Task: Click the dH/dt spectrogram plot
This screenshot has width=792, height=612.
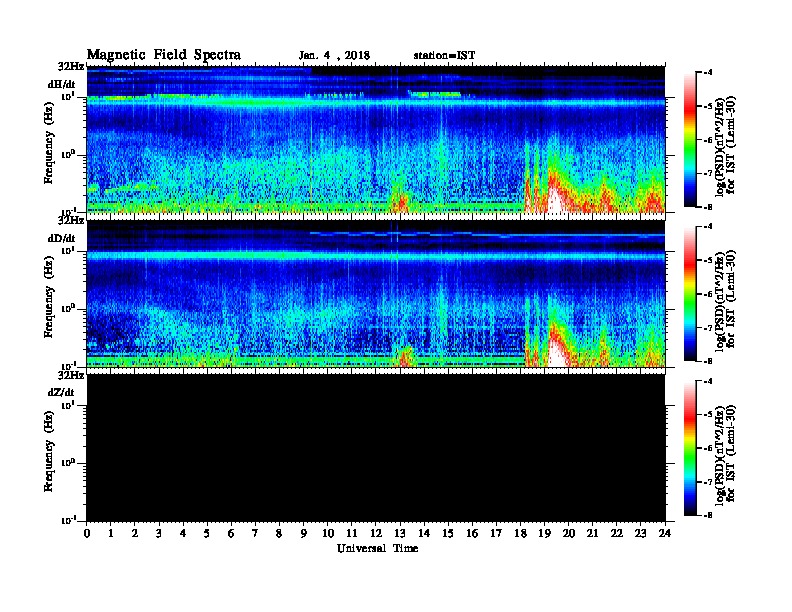Action: point(376,139)
